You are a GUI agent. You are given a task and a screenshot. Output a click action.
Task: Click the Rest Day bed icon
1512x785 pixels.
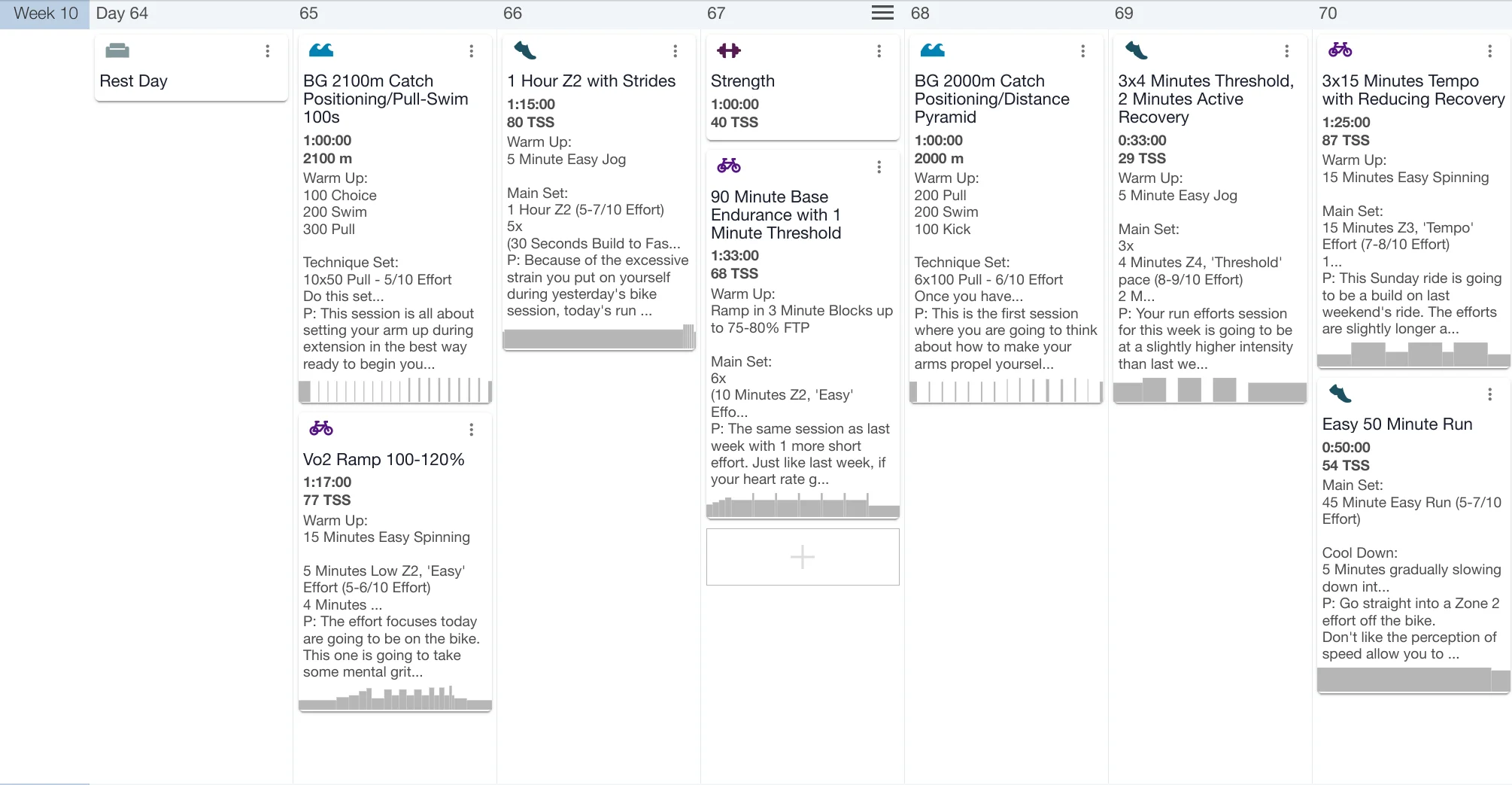click(117, 51)
